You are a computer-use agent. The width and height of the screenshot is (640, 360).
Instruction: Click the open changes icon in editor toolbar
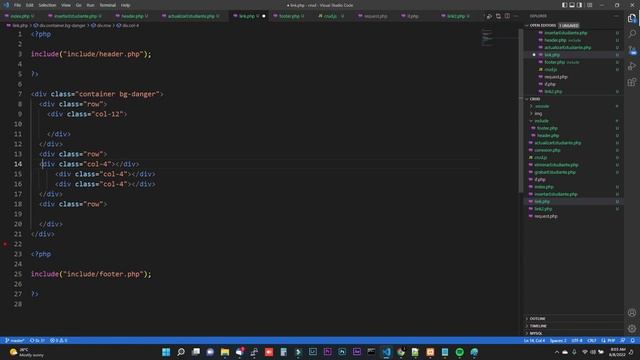(x=498, y=16)
